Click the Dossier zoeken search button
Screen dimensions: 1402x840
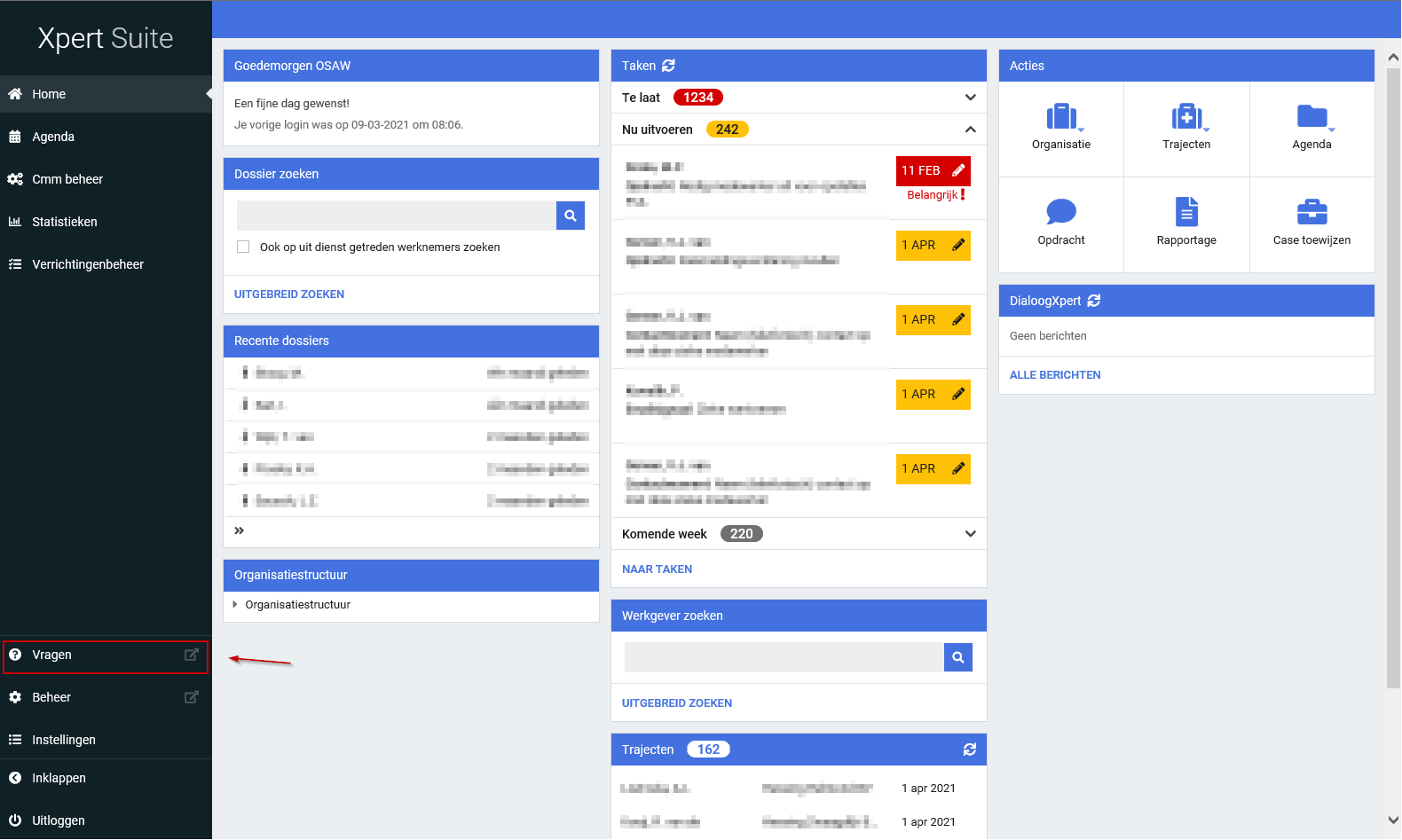570,216
